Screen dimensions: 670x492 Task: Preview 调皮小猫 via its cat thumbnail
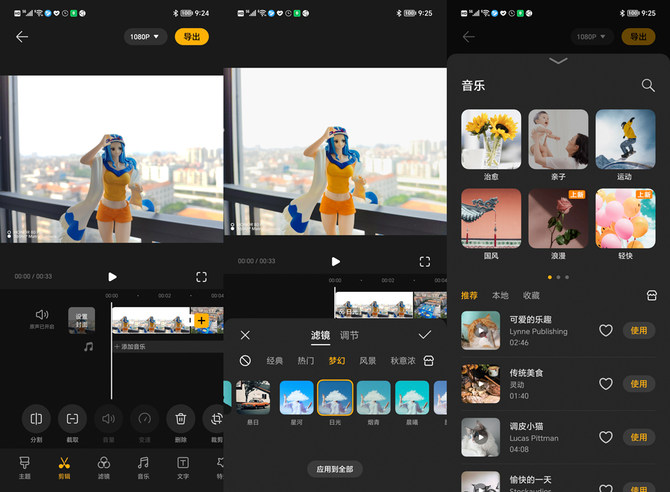480,437
